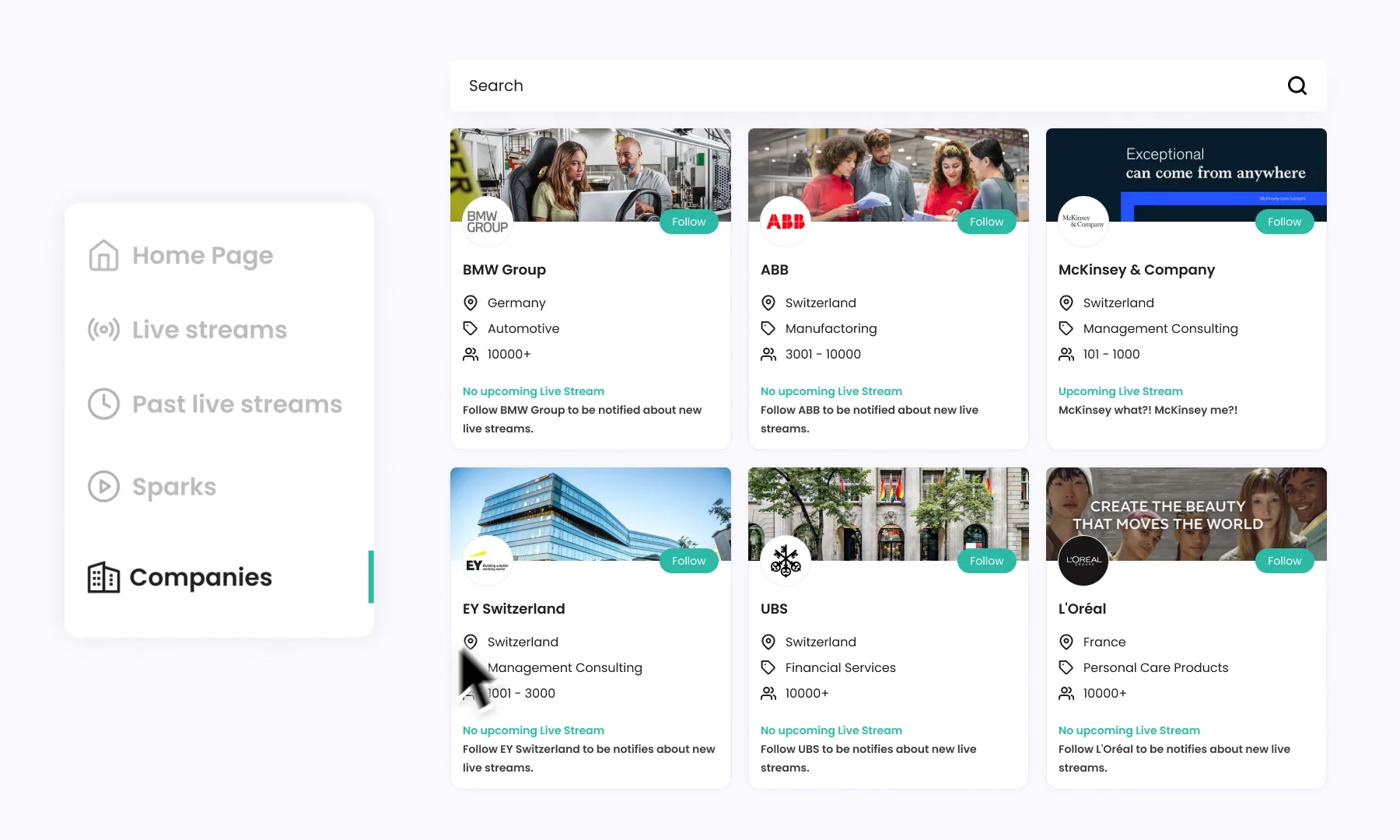Click industry tag icon on L'Oréal card
Viewport: 1400px width, 840px height.
(1066, 667)
